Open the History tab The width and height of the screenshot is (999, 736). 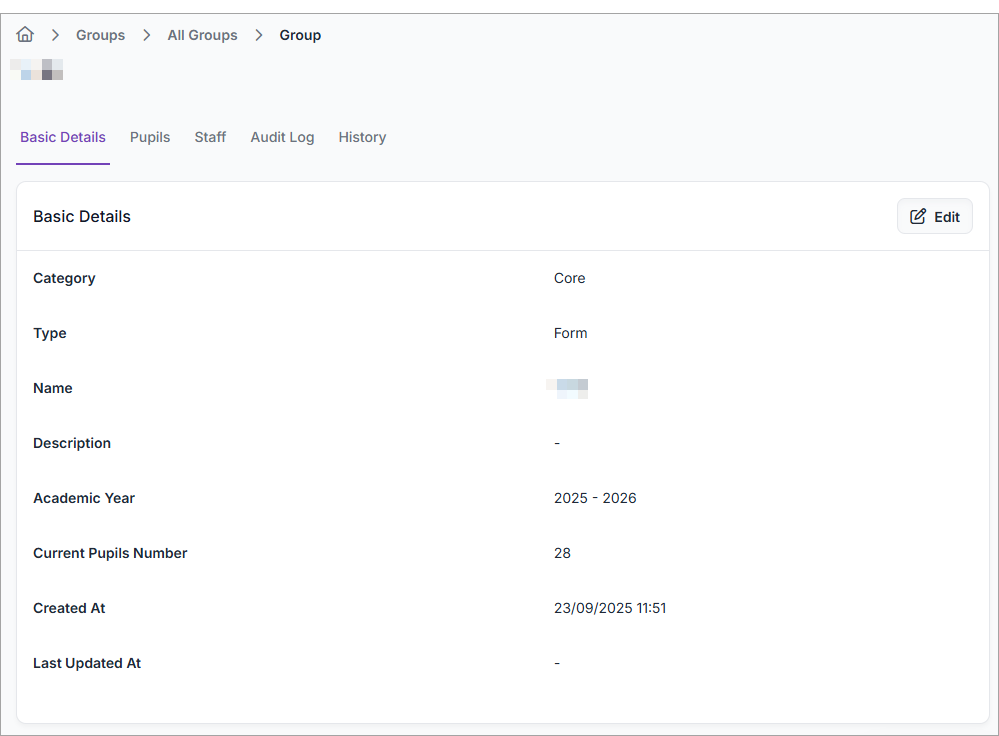[x=362, y=137]
